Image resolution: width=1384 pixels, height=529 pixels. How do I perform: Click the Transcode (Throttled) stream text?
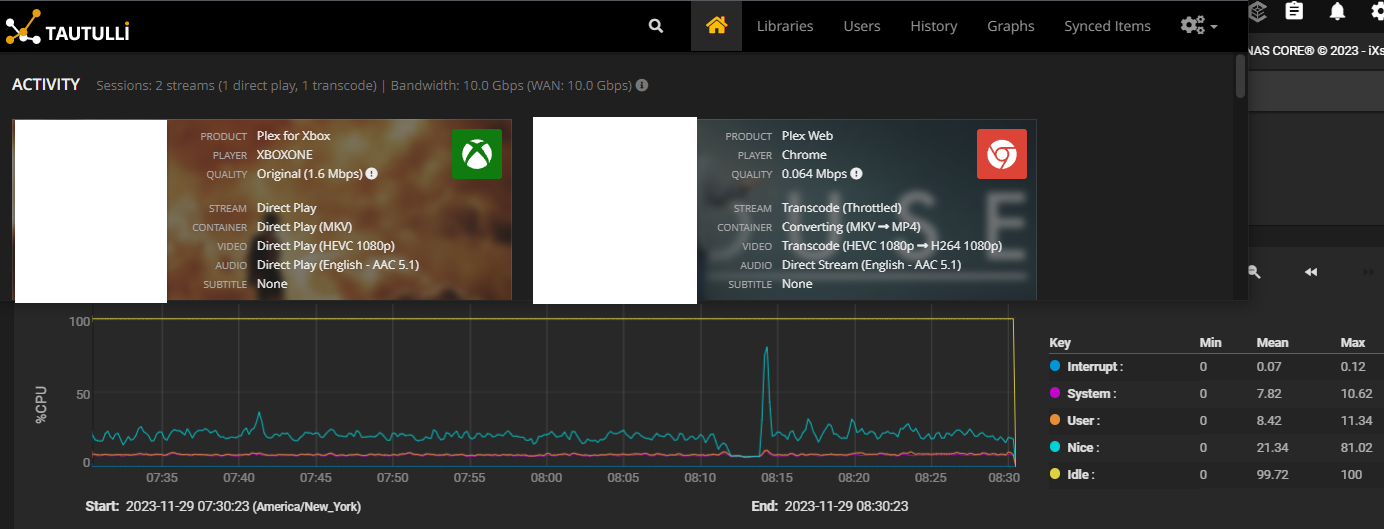tap(842, 208)
